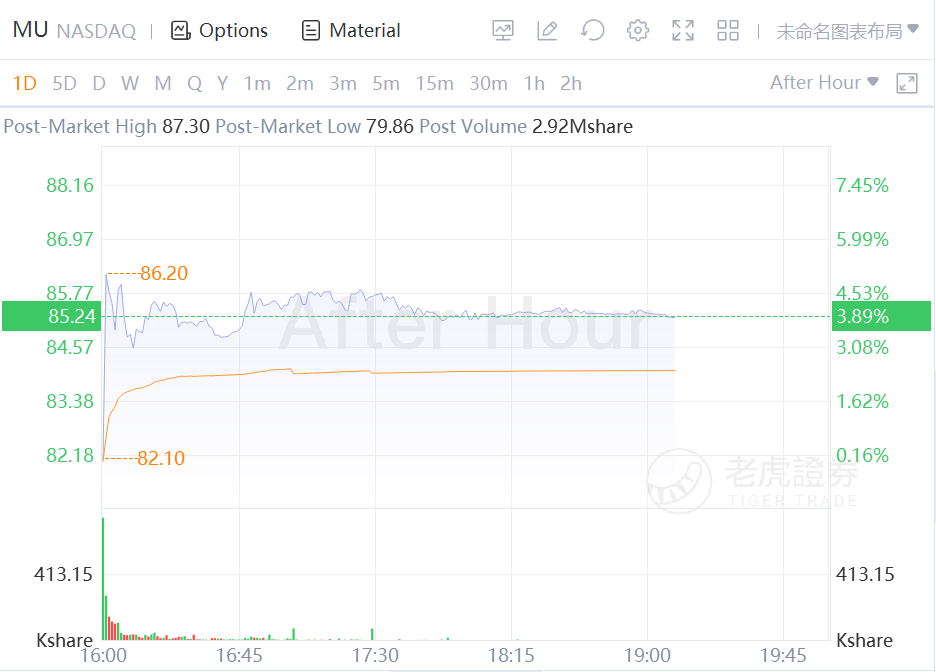The width and height of the screenshot is (936, 672).
Task: Click the drawing edit pencil icon
Action: point(547,31)
